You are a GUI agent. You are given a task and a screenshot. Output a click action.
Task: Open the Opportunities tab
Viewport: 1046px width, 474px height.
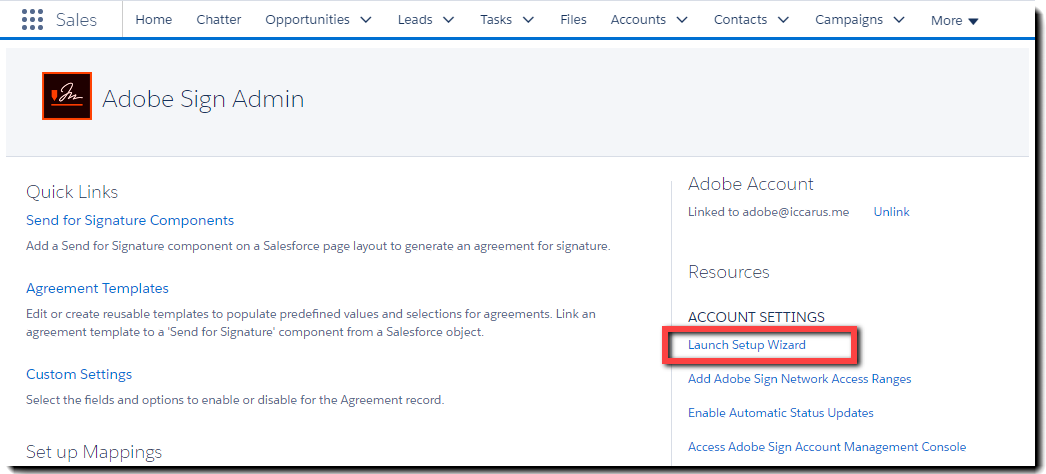click(x=307, y=20)
